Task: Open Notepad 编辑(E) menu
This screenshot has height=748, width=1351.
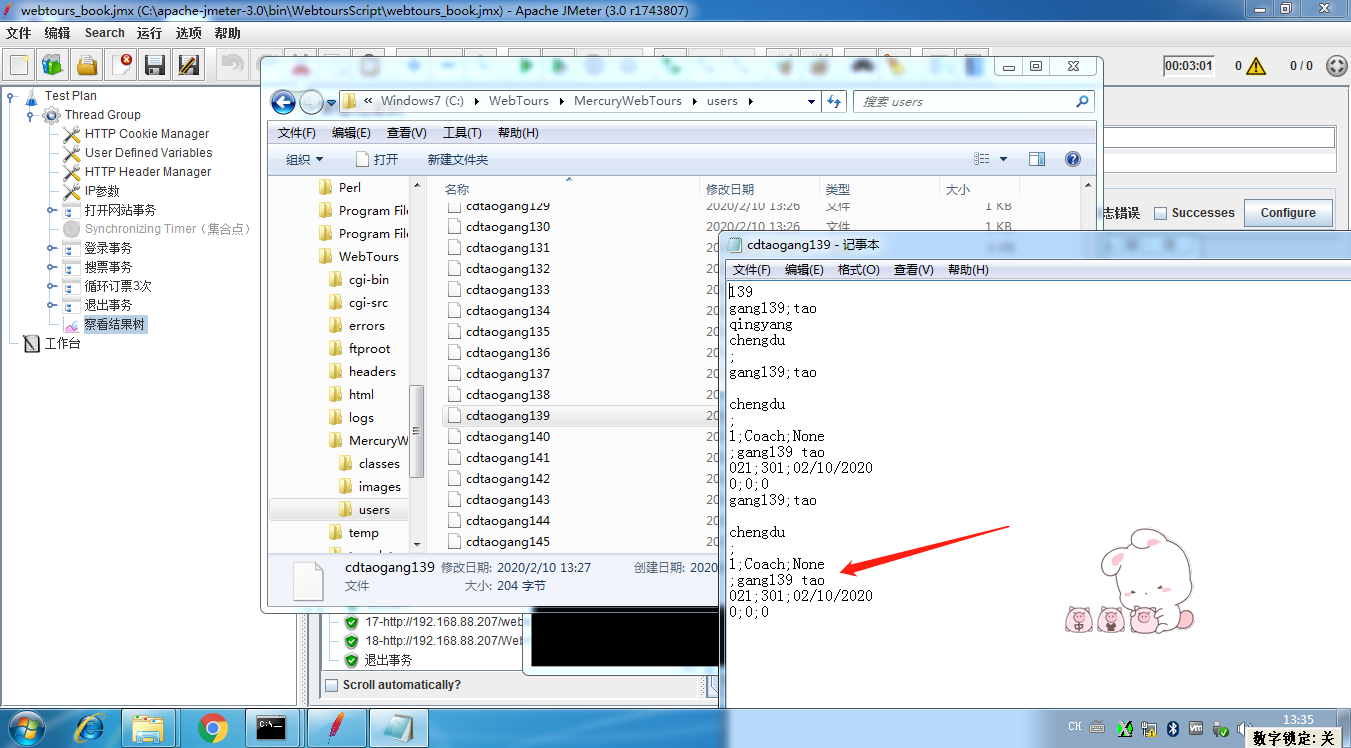Action: [804, 270]
